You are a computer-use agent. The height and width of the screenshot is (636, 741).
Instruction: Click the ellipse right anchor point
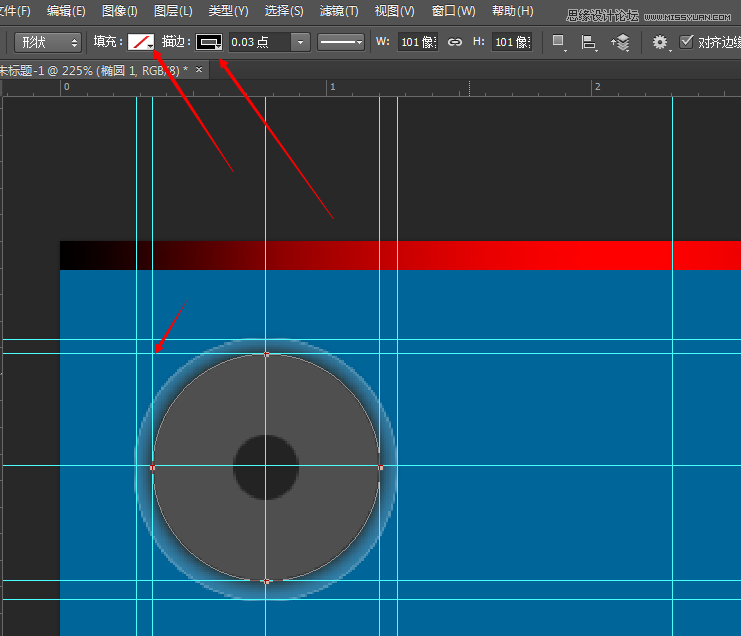[x=380, y=467]
